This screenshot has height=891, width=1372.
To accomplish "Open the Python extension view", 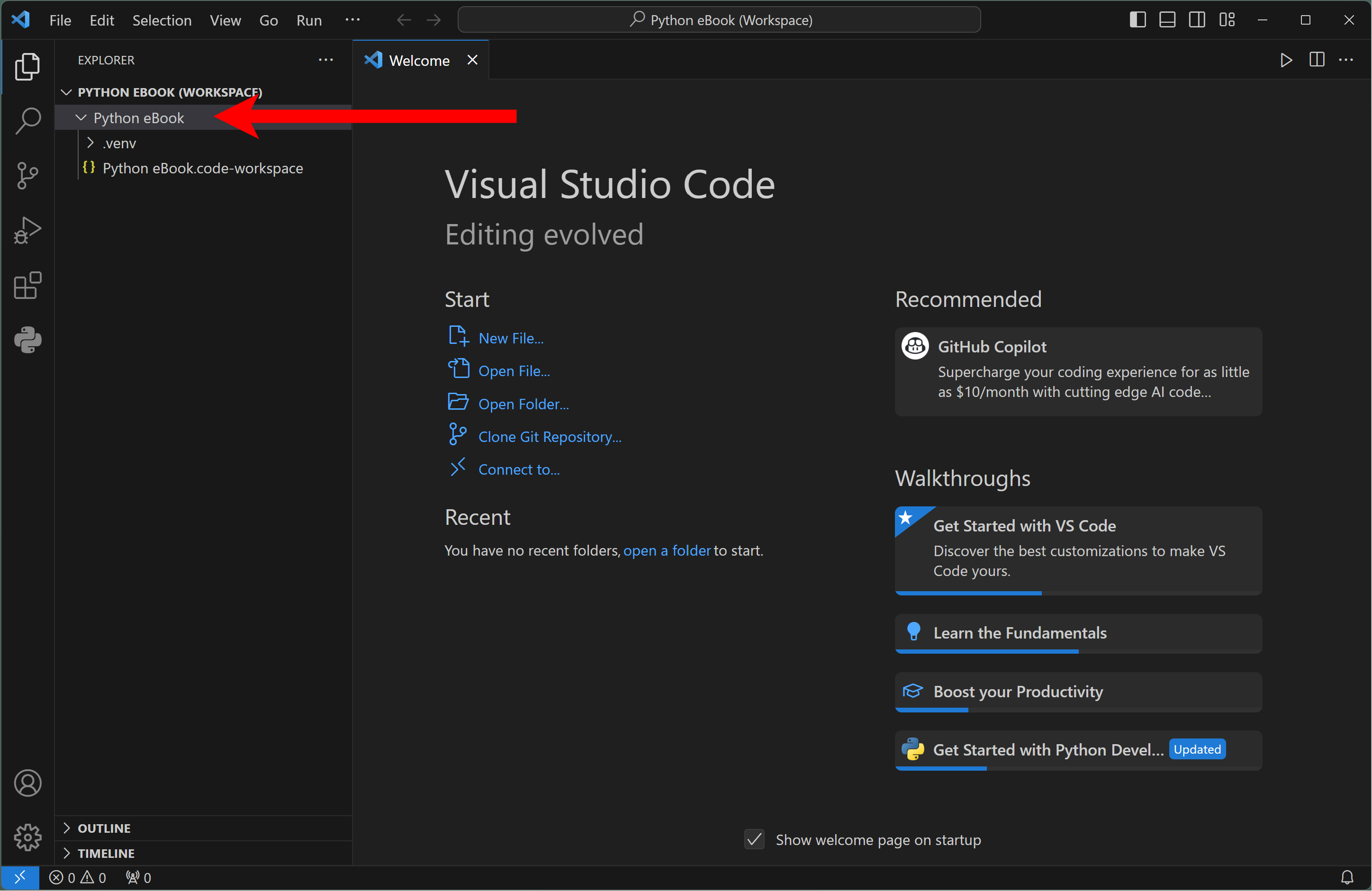I will 27,340.
